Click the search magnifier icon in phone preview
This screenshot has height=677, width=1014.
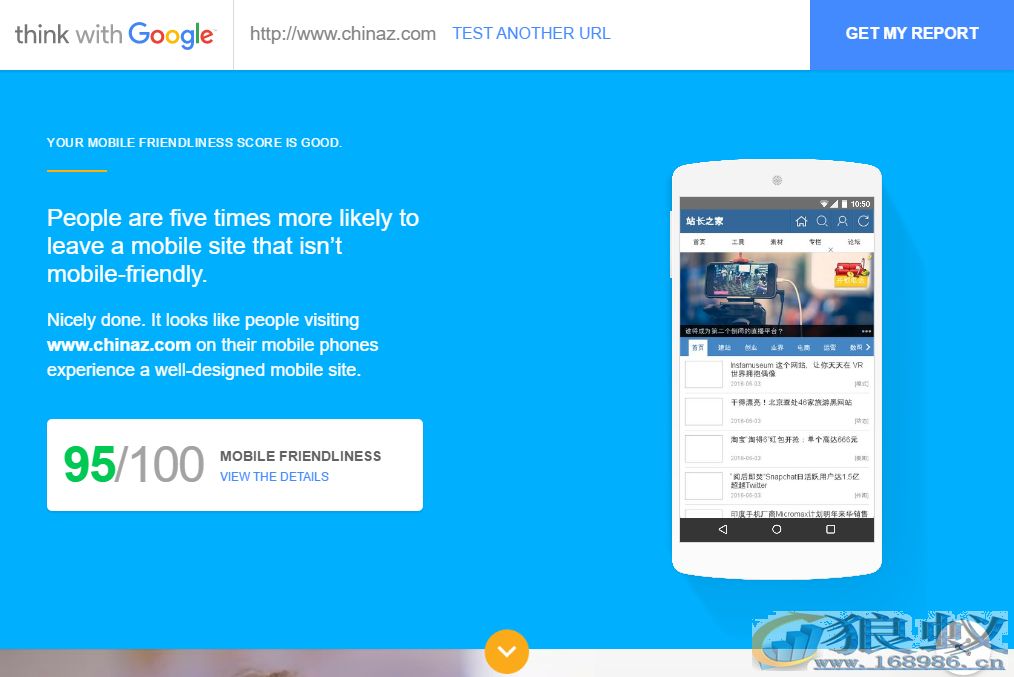[822, 221]
